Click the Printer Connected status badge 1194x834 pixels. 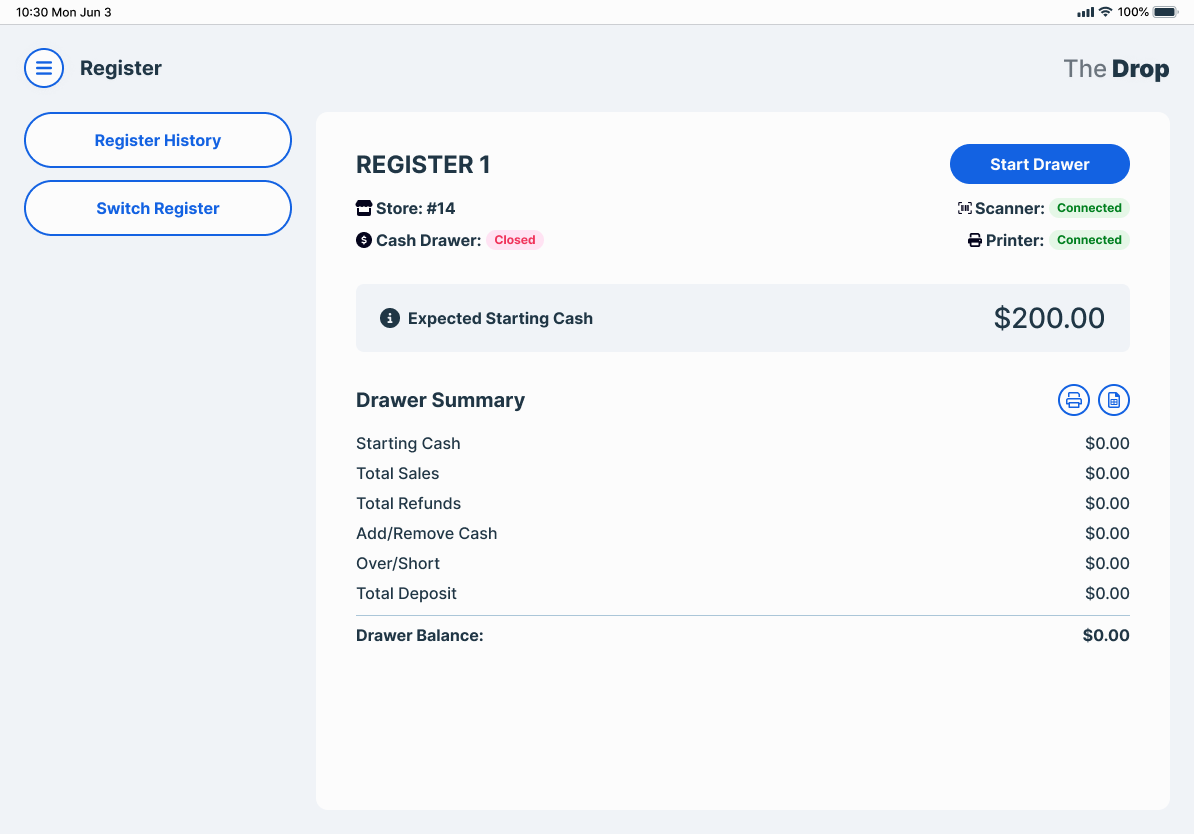[1089, 240]
